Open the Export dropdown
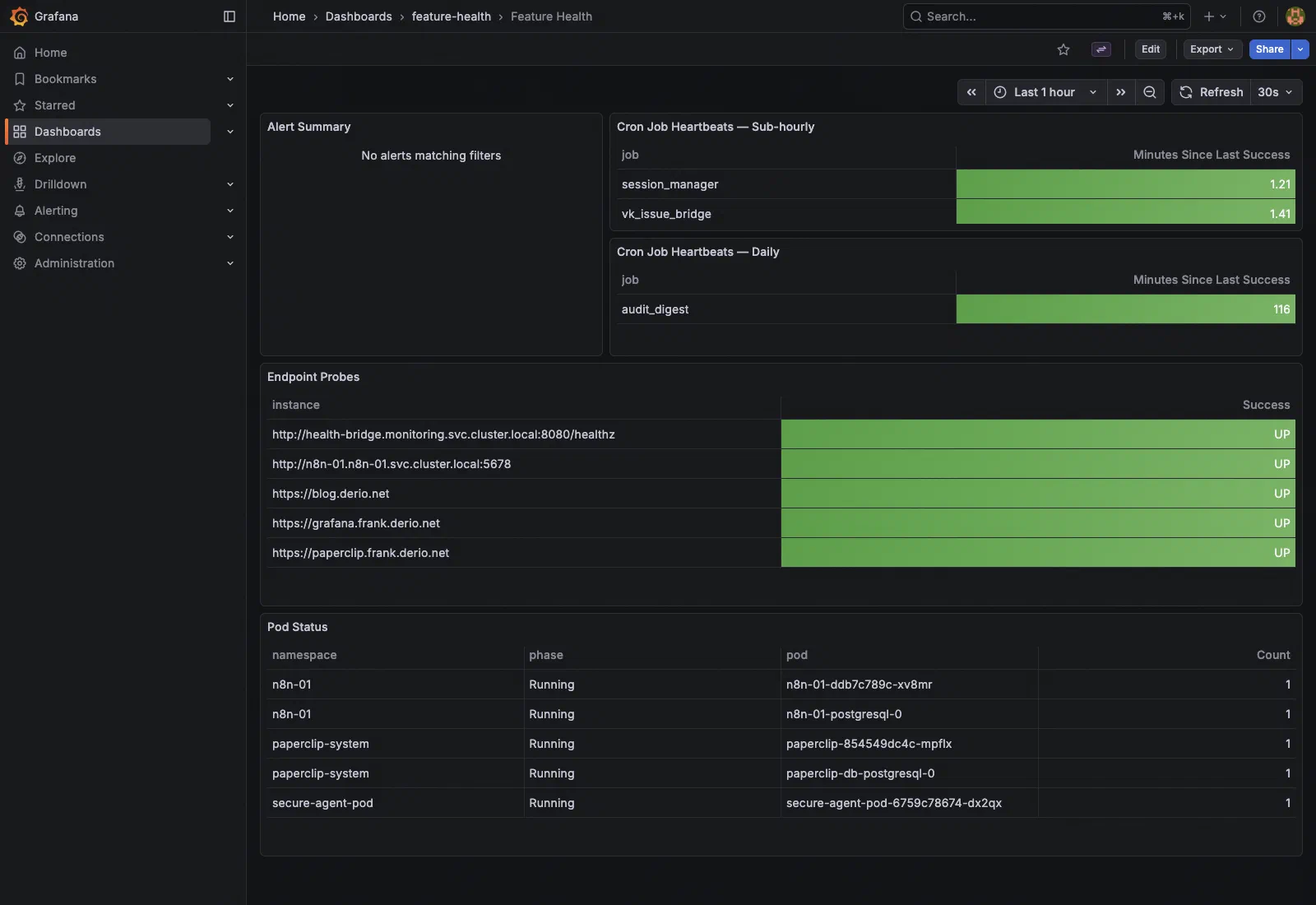Image resolution: width=1316 pixels, height=905 pixels. (x=1212, y=49)
